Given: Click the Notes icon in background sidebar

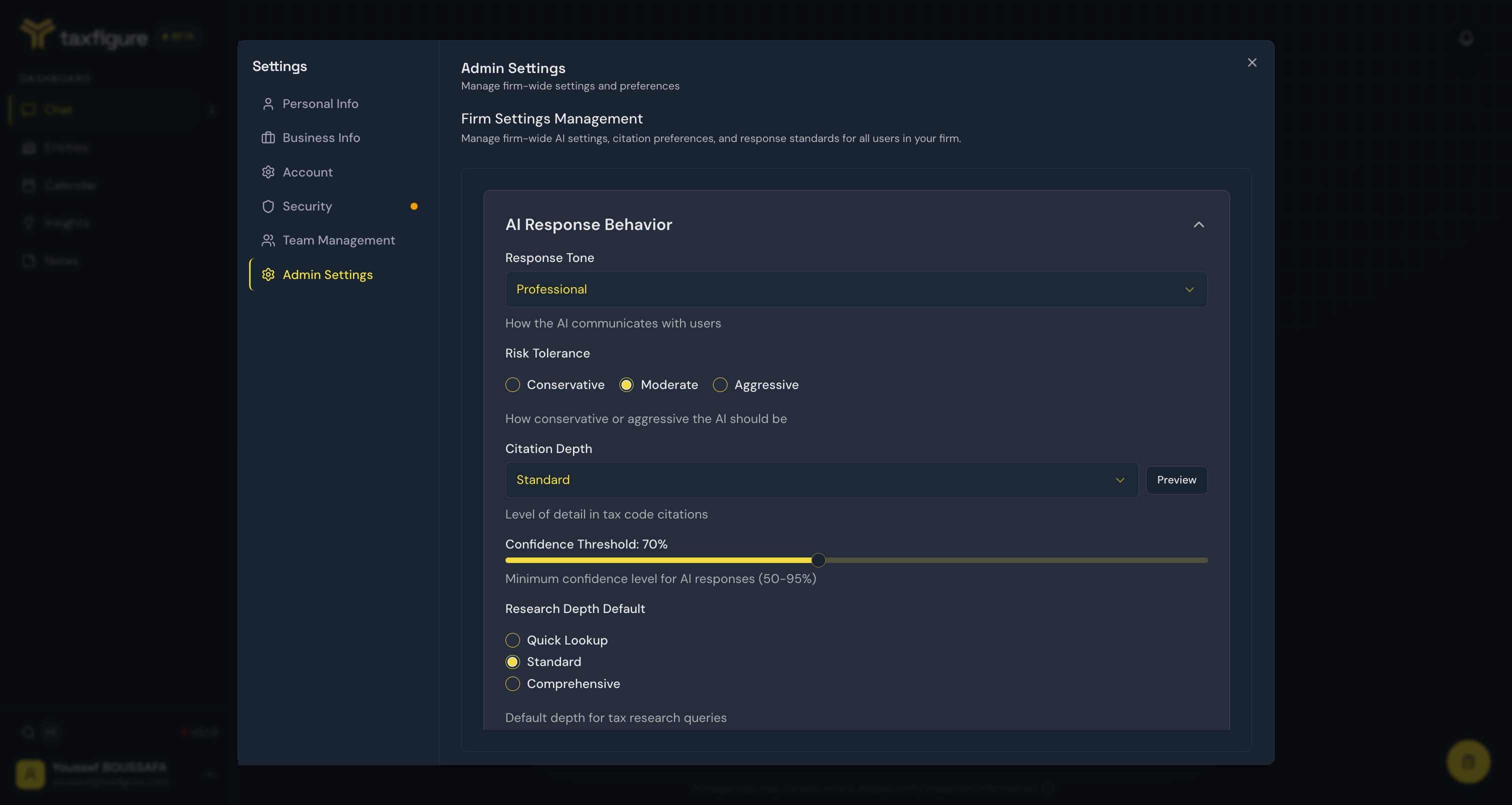Looking at the screenshot, I should tap(29, 260).
